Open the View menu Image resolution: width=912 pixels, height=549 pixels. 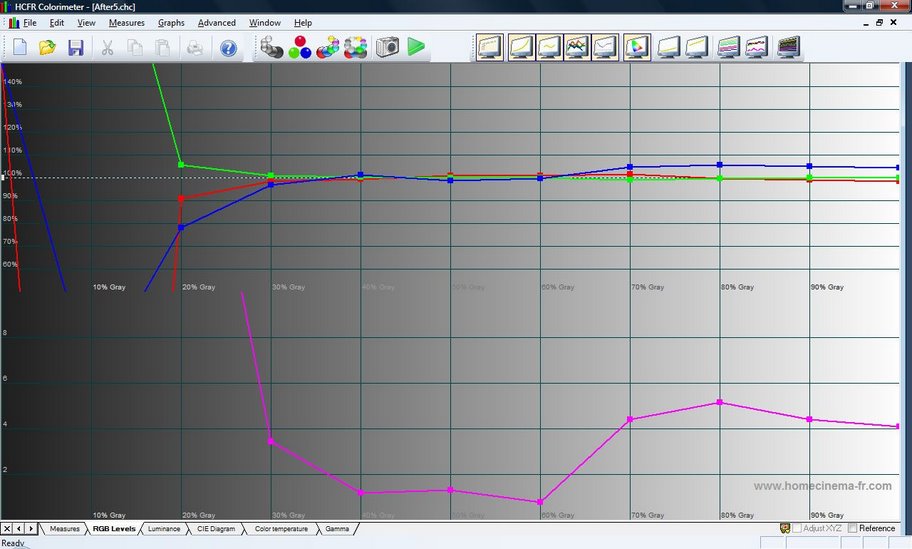[x=86, y=23]
